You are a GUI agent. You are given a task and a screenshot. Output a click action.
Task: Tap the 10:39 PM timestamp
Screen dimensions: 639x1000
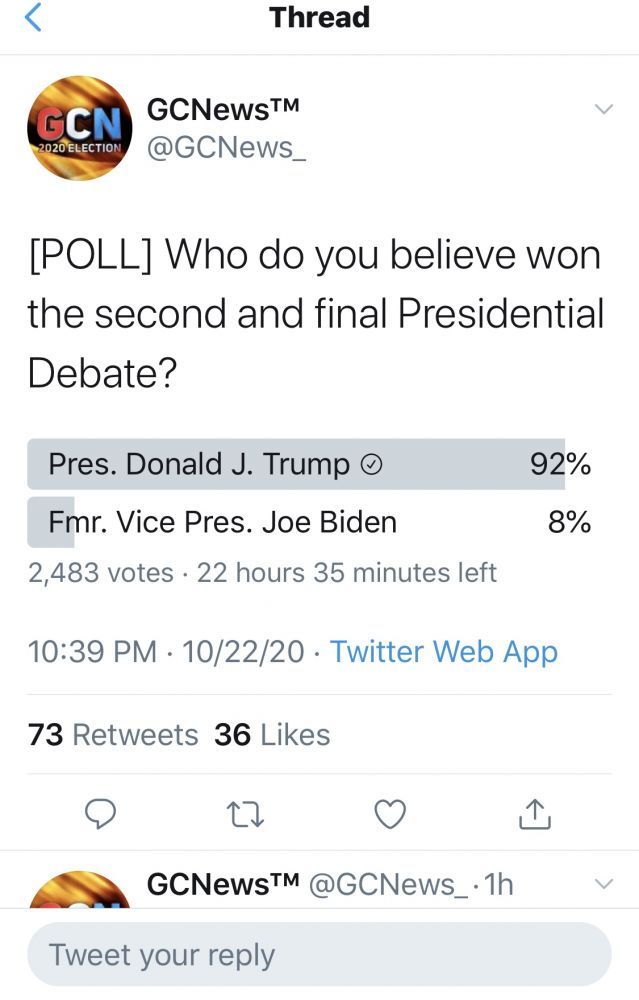(x=92, y=652)
